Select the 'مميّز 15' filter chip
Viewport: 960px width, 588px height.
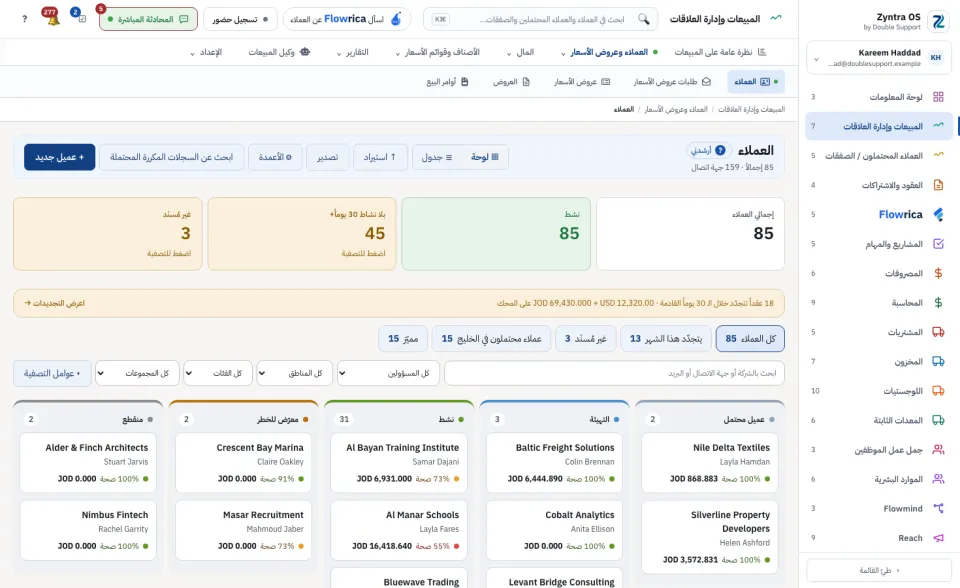(403, 339)
